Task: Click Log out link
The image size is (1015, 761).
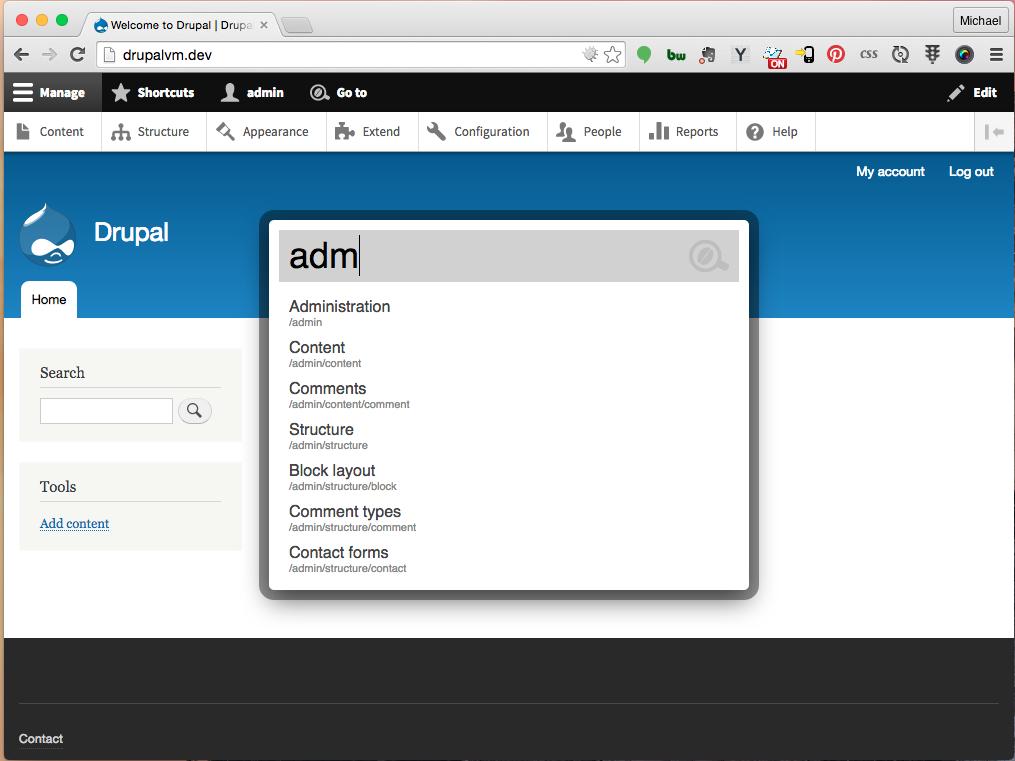Action: tap(971, 171)
